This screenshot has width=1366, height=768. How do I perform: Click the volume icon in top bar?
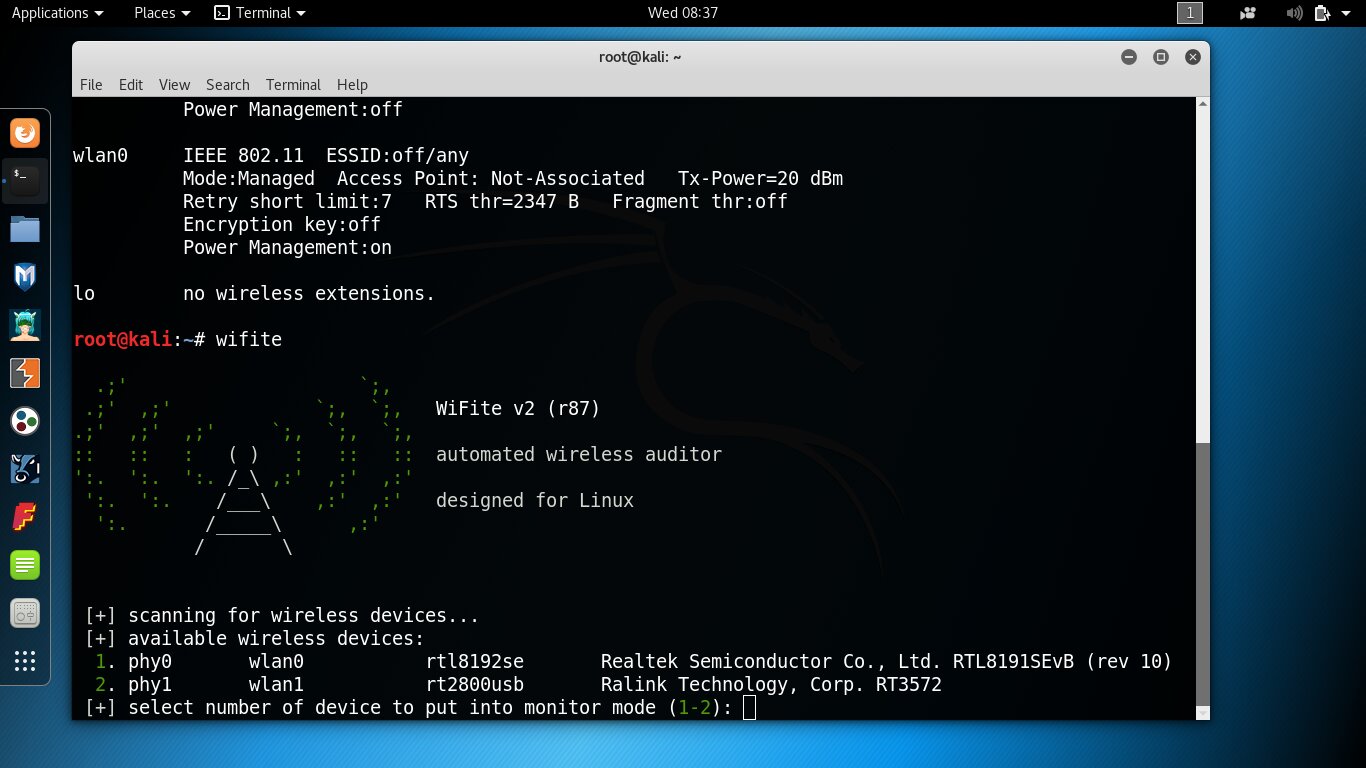1295,13
